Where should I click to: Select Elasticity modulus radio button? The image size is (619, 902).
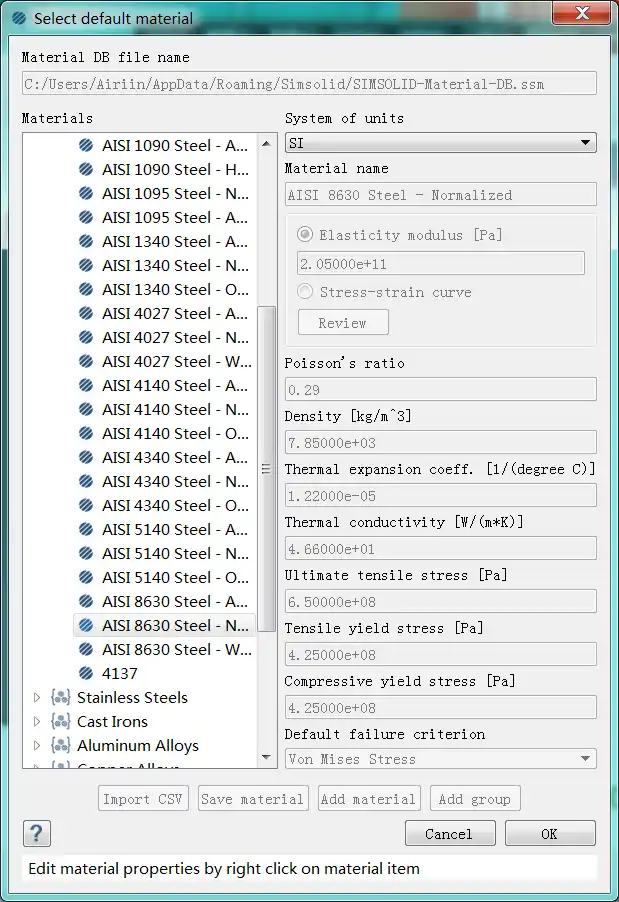tap(305, 234)
